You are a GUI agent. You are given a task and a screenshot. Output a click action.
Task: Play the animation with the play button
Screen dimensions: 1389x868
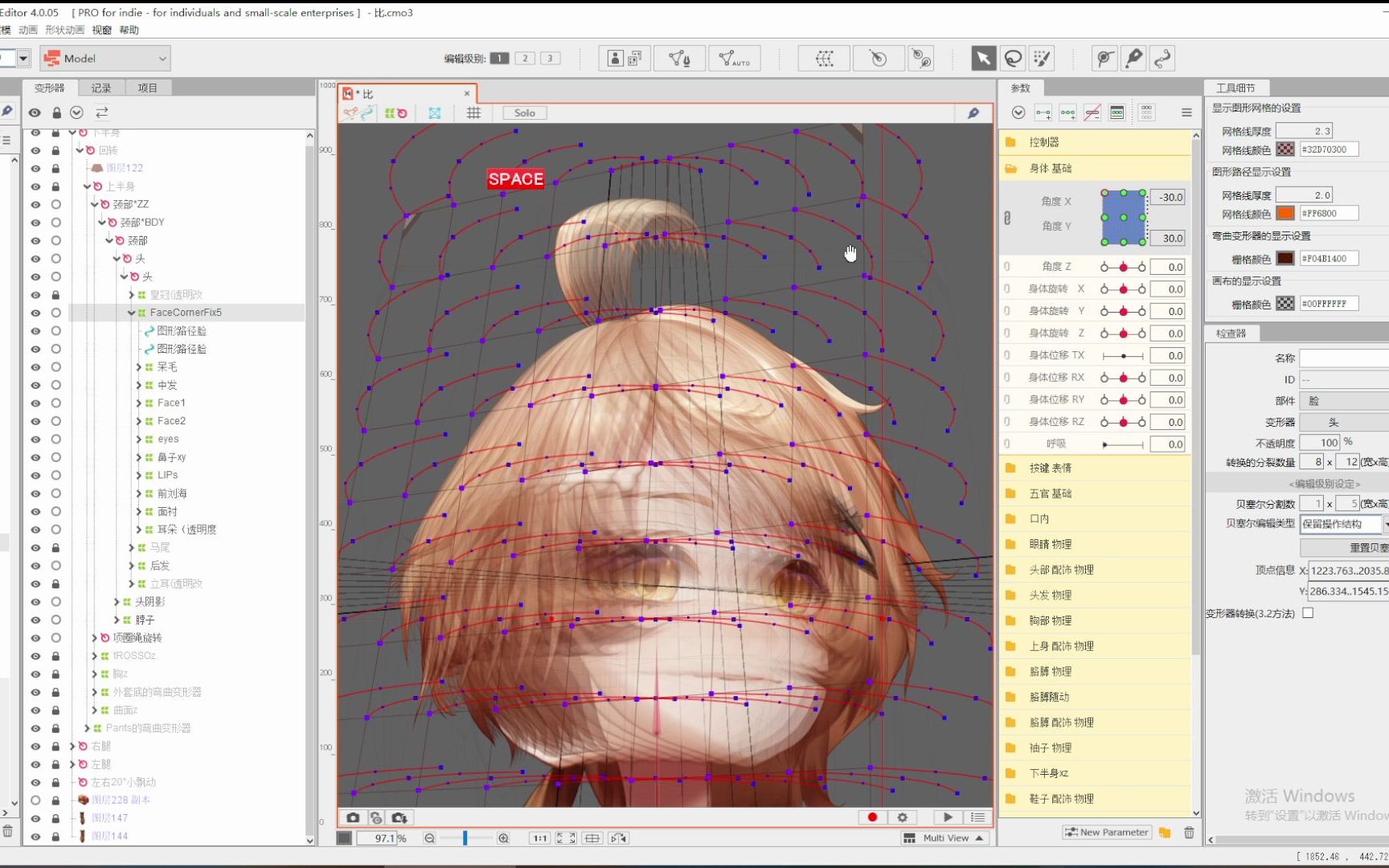tap(948, 817)
